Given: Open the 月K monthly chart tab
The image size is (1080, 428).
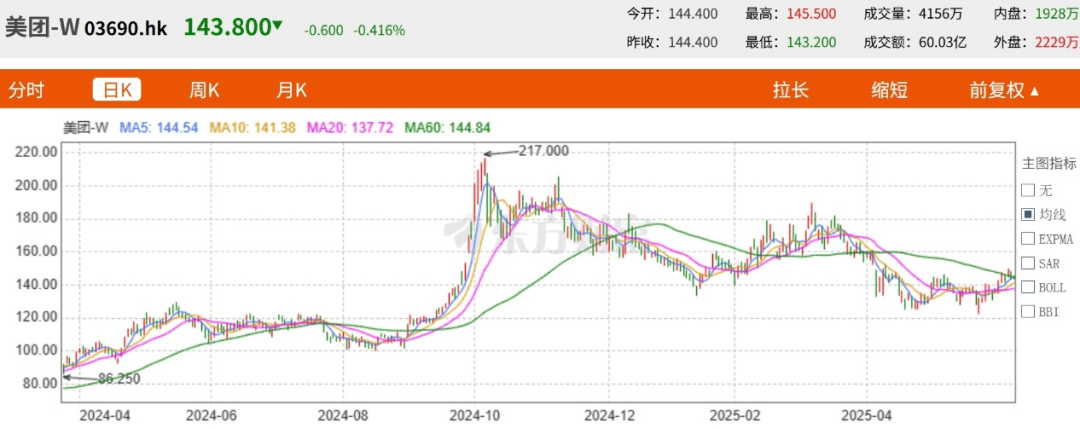Looking at the screenshot, I should pyautogui.click(x=291, y=90).
